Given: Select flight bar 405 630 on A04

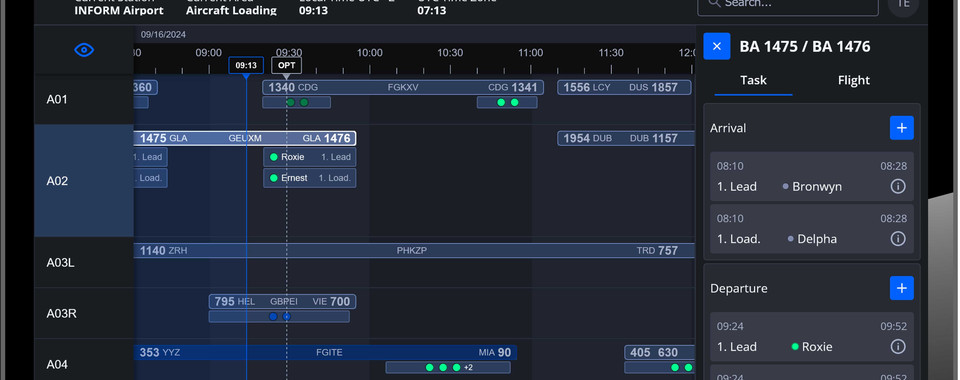Looking at the screenshot, I should (659, 352).
